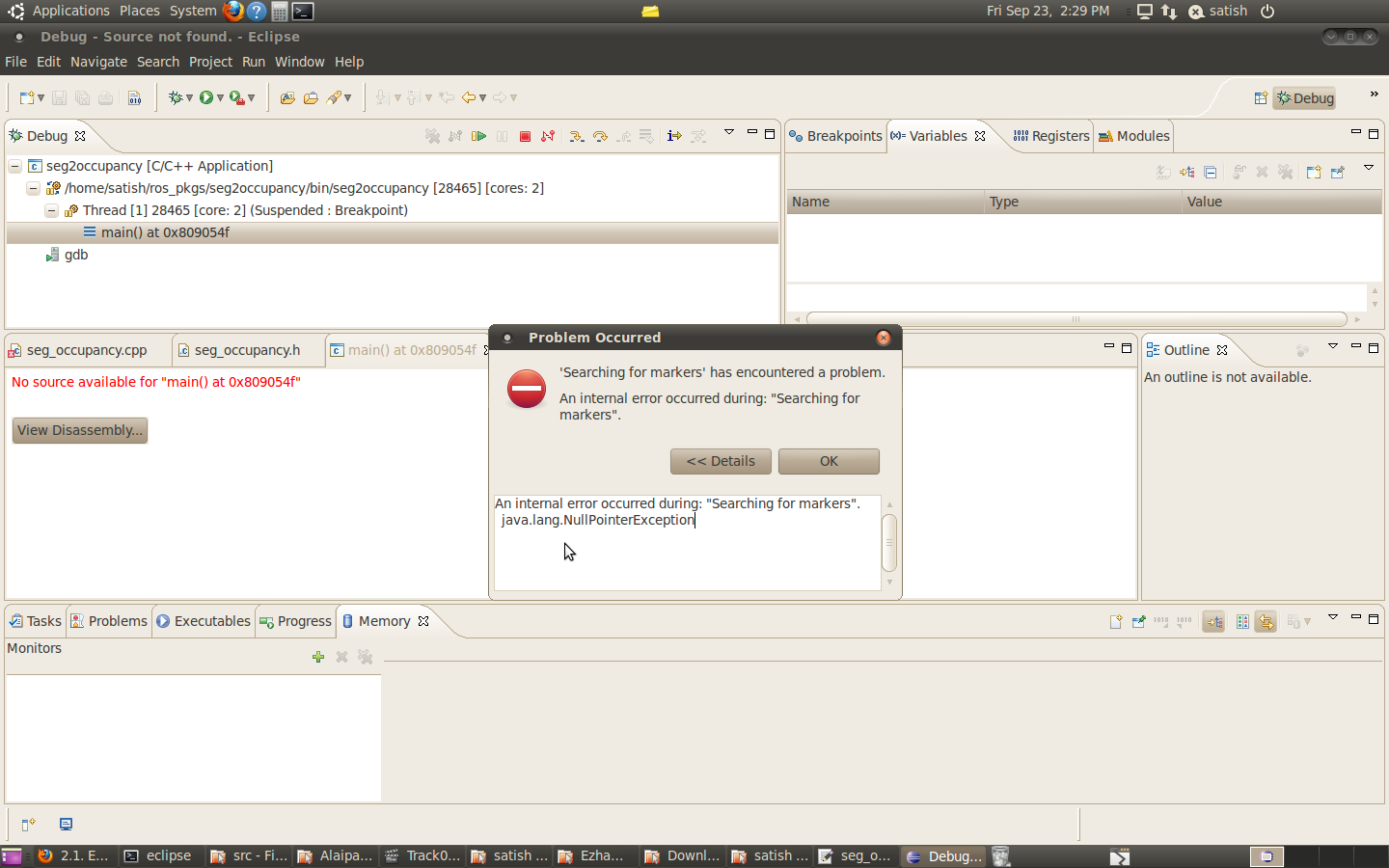This screenshot has height=868, width=1389.
Task: Click the Variables view horizontal scrollbar
Action: click(1076, 318)
